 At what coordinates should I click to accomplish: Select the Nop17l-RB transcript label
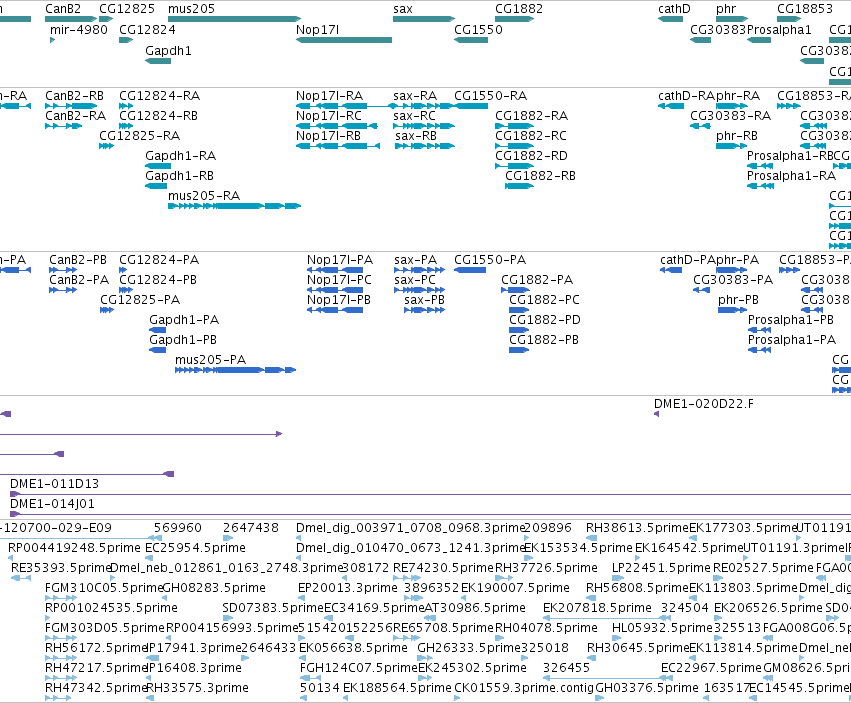pos(328,136)
